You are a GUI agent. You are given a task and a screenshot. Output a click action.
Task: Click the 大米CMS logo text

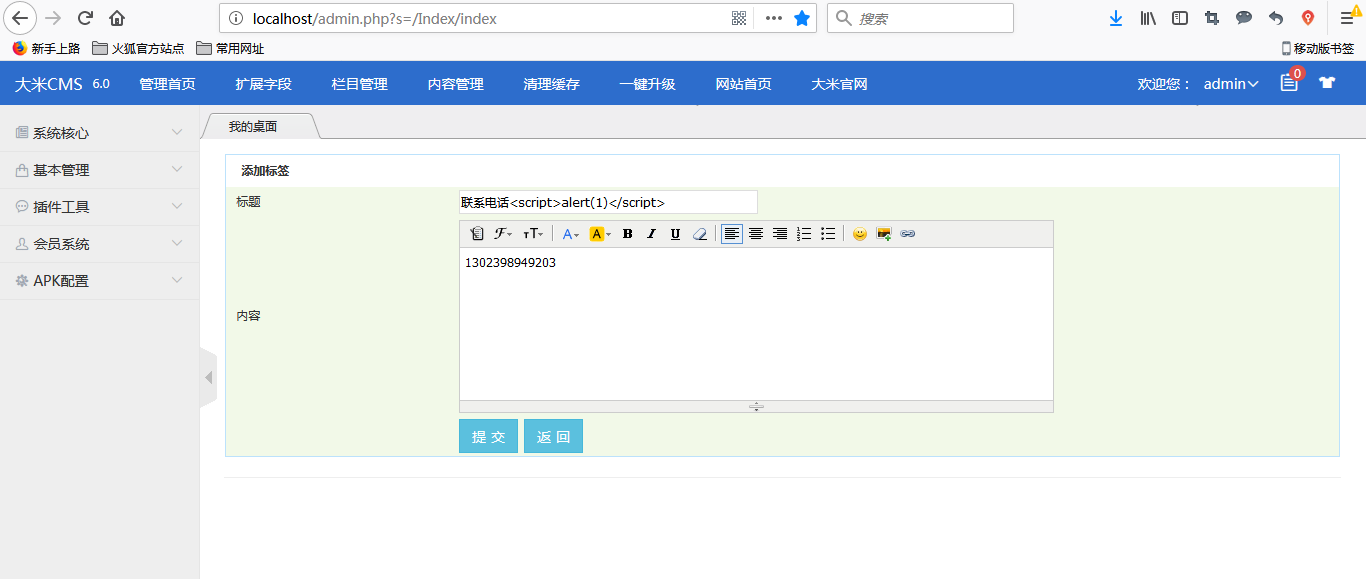(x=48, y=84)
